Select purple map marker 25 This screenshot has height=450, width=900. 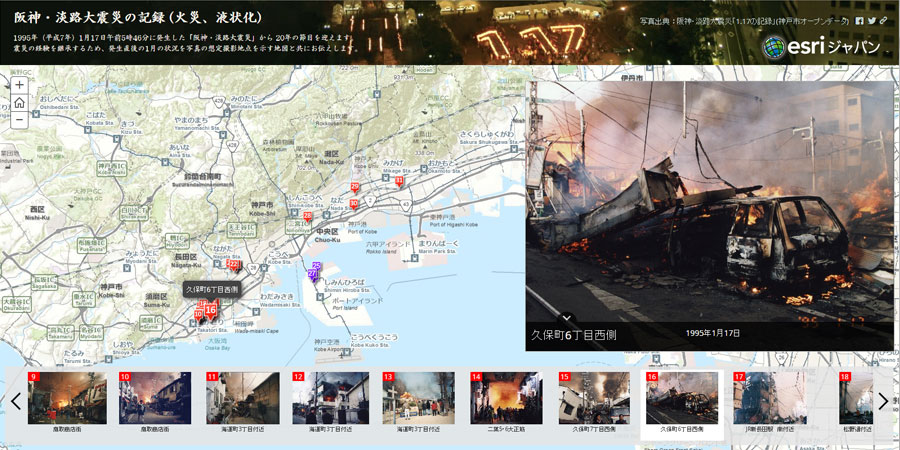[316, 267]
